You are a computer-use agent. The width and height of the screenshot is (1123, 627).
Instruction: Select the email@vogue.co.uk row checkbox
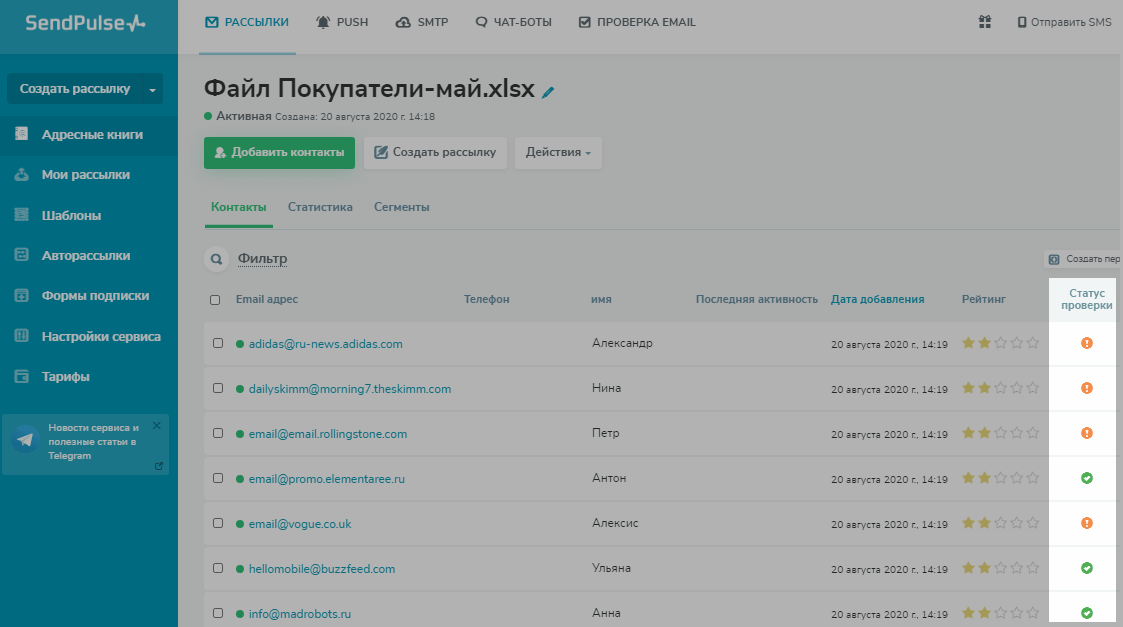pyautogui.click(x=219, y=524)
